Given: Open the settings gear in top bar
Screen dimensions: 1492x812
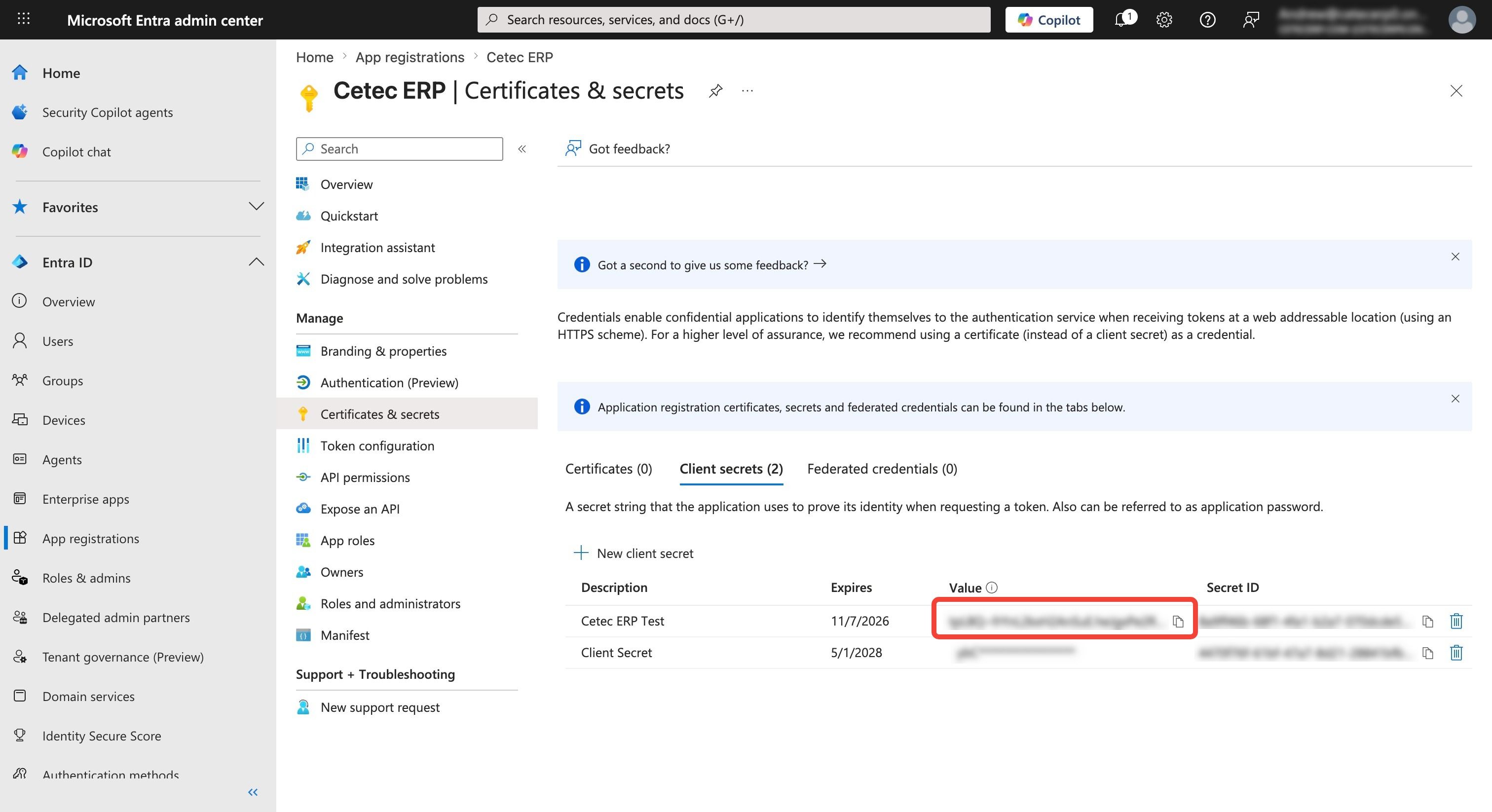Looking at the screenshot, I should tap(1164, 20).
